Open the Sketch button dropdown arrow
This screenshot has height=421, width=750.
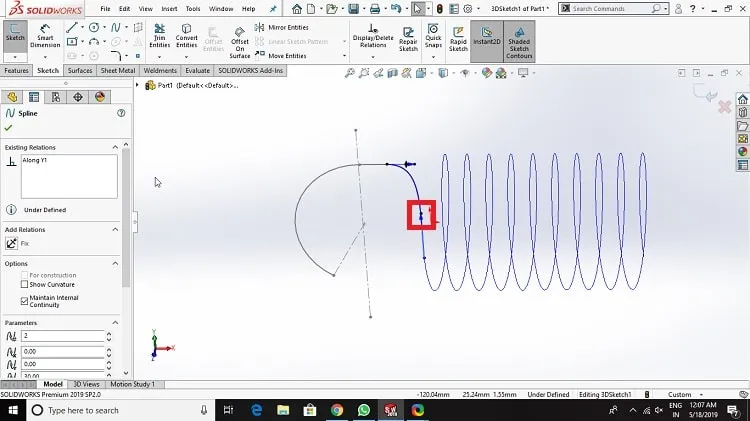pos(15,57)
